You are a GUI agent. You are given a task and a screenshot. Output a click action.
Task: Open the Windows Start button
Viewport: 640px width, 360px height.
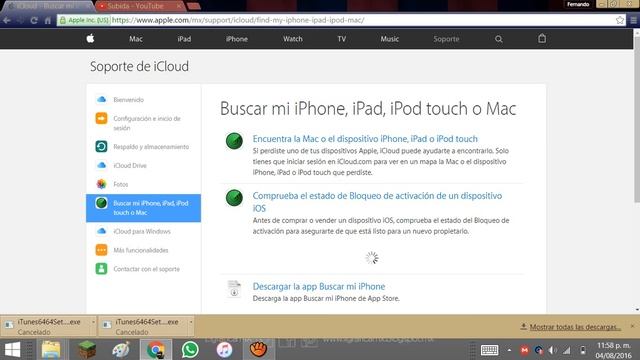pyautogui.click(x=12, y=350)
